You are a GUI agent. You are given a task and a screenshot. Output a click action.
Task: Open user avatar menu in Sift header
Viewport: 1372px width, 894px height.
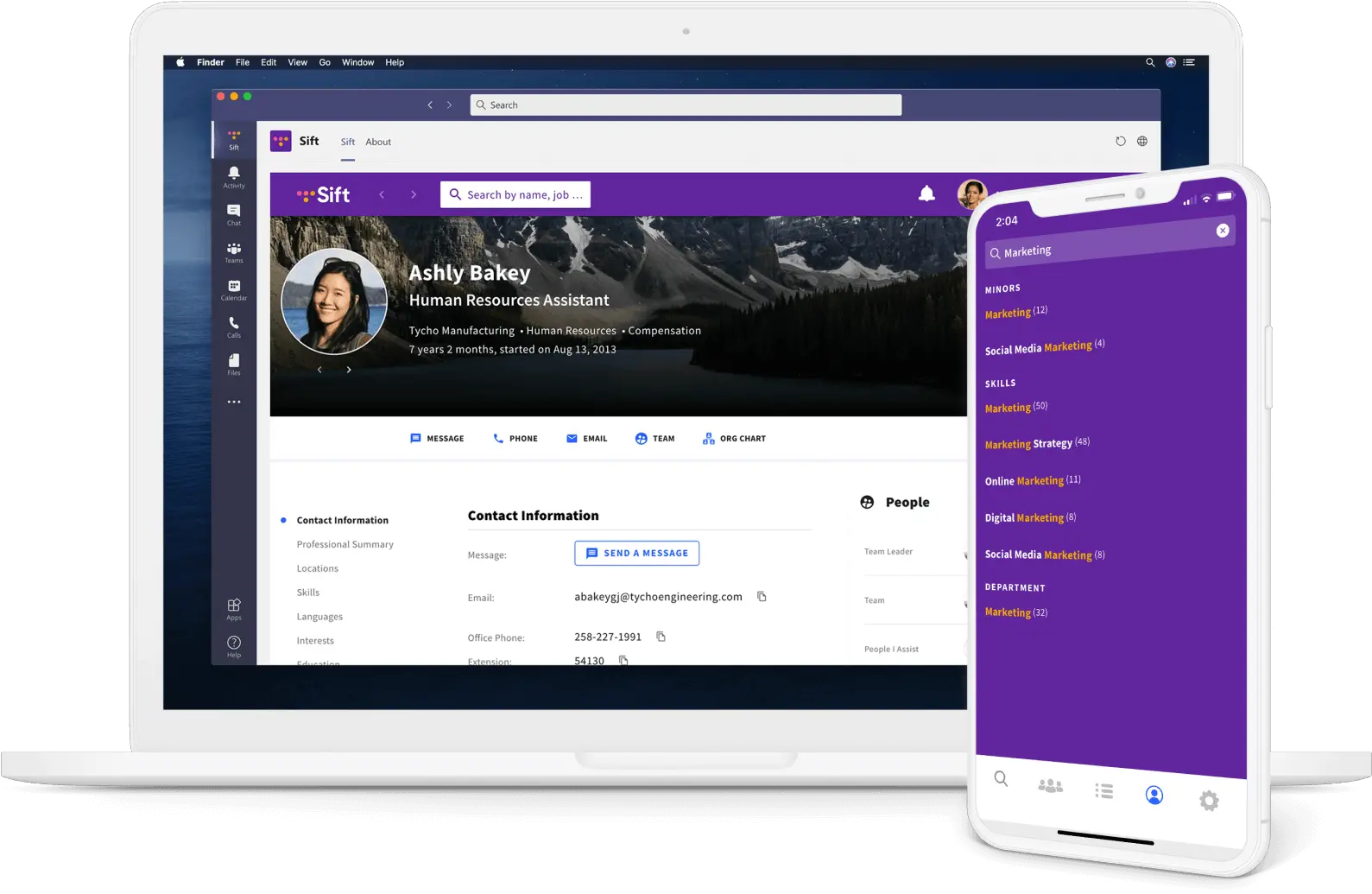(971, 194)
